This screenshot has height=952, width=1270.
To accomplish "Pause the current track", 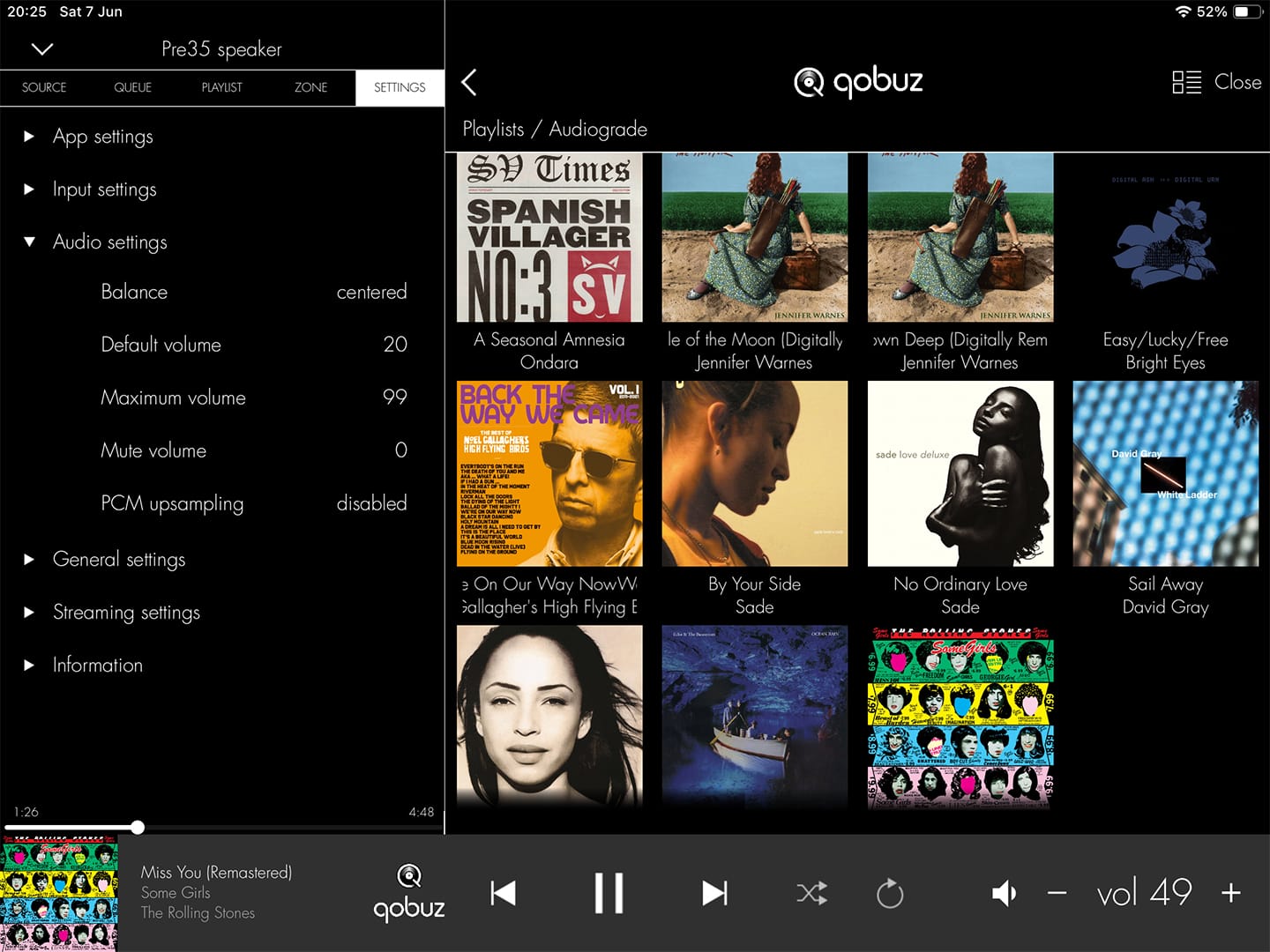I will 609,893.
